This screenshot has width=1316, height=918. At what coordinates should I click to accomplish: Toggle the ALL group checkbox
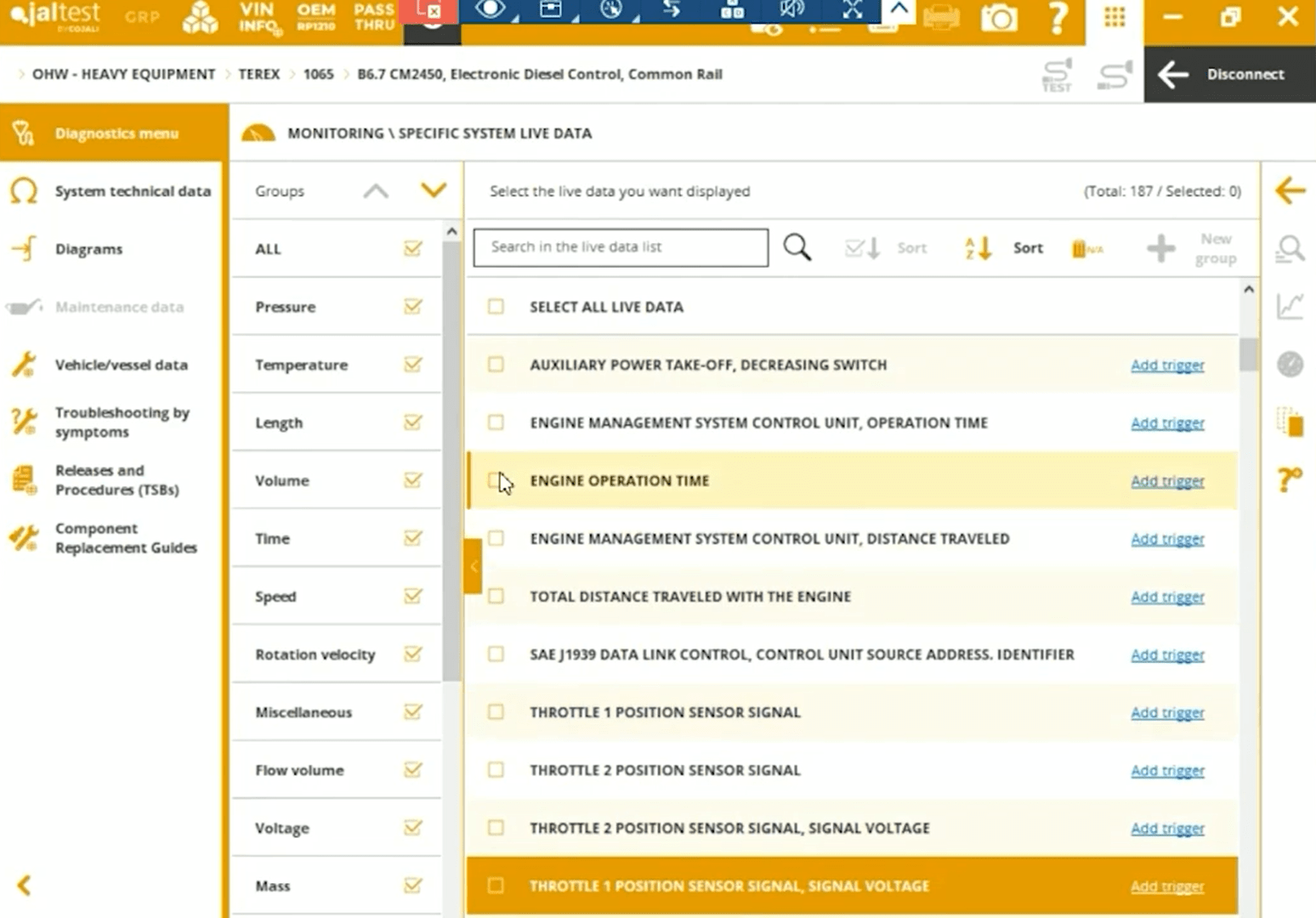coord(413,248)
